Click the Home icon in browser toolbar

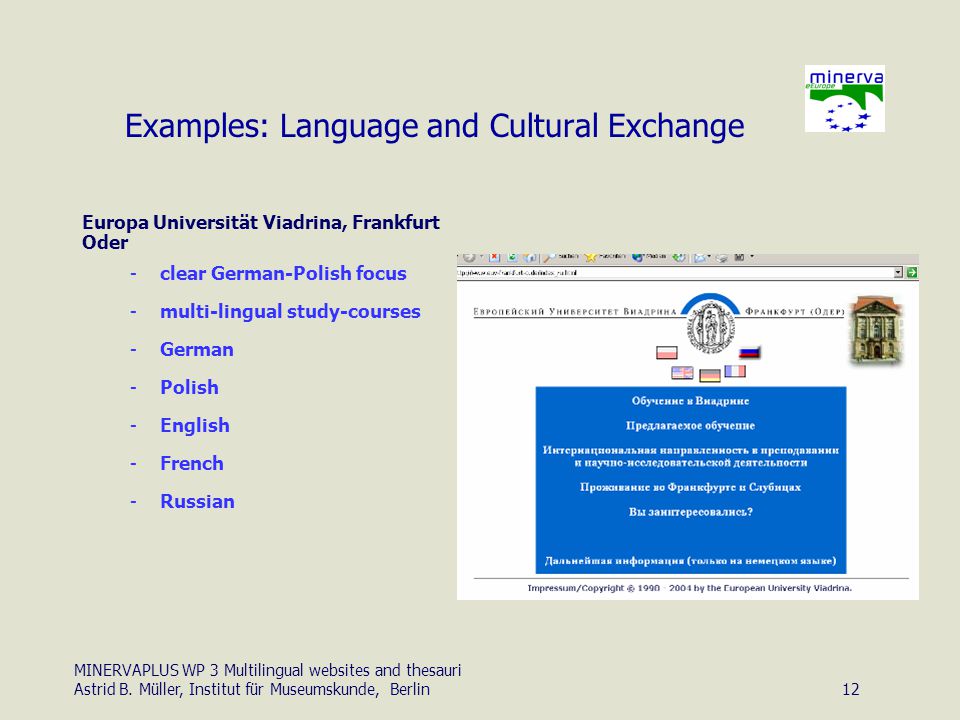[530, 258]
